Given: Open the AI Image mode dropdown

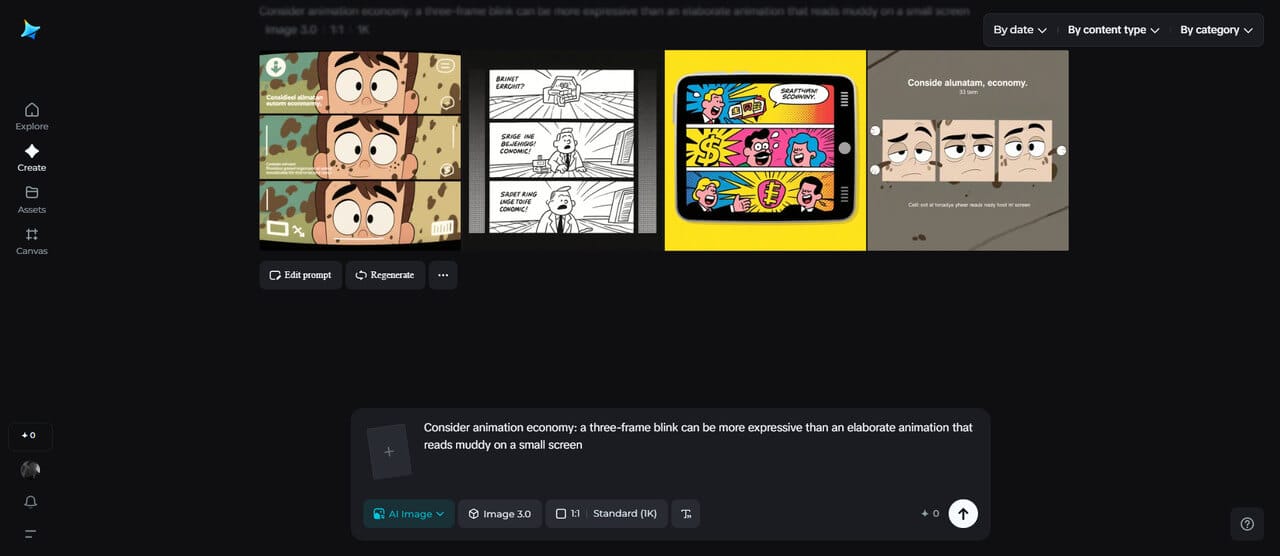Looking at the screenshot, I should pos(408,514).
